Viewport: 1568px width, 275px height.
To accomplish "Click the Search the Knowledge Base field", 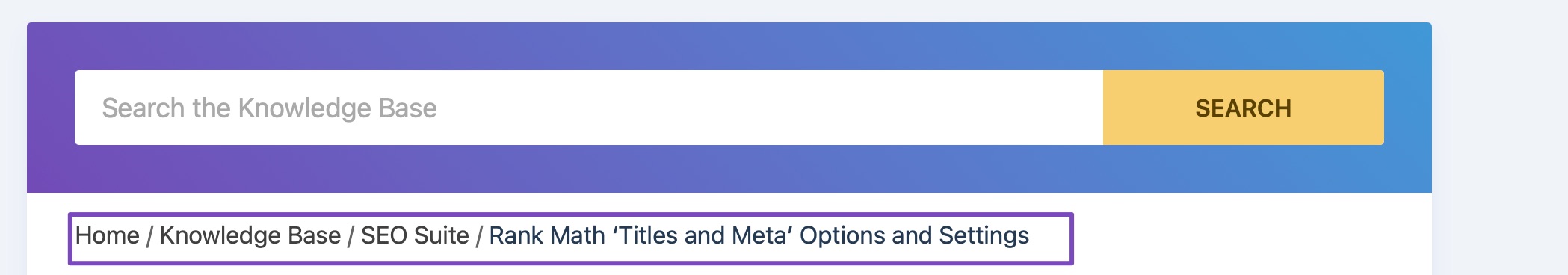I will pos(589,108).
